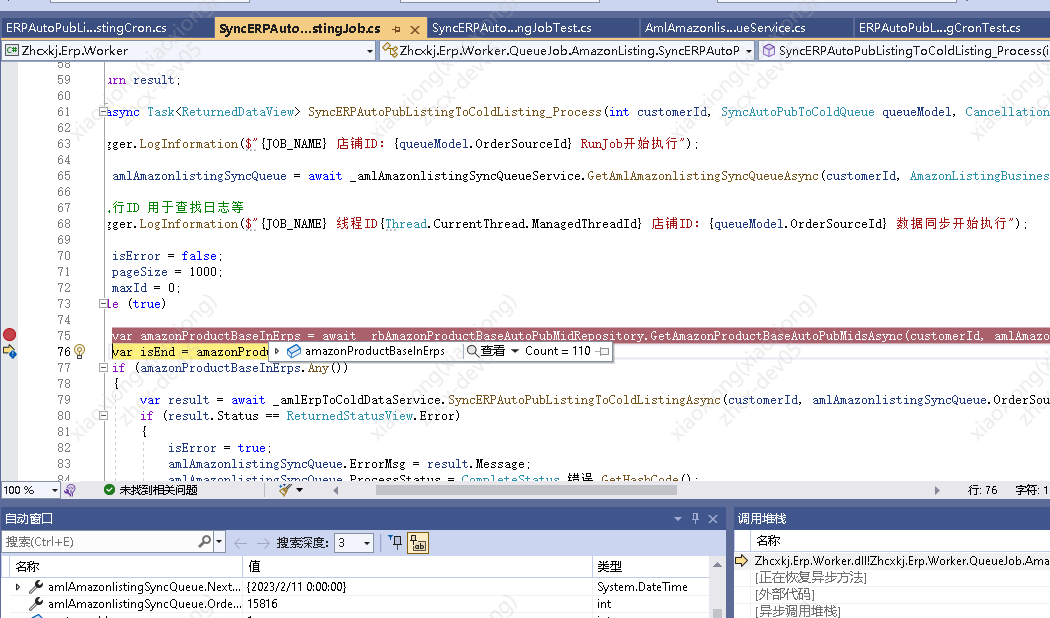Collapse the code block on line 61
The image size is (1050, 618).
103,112
